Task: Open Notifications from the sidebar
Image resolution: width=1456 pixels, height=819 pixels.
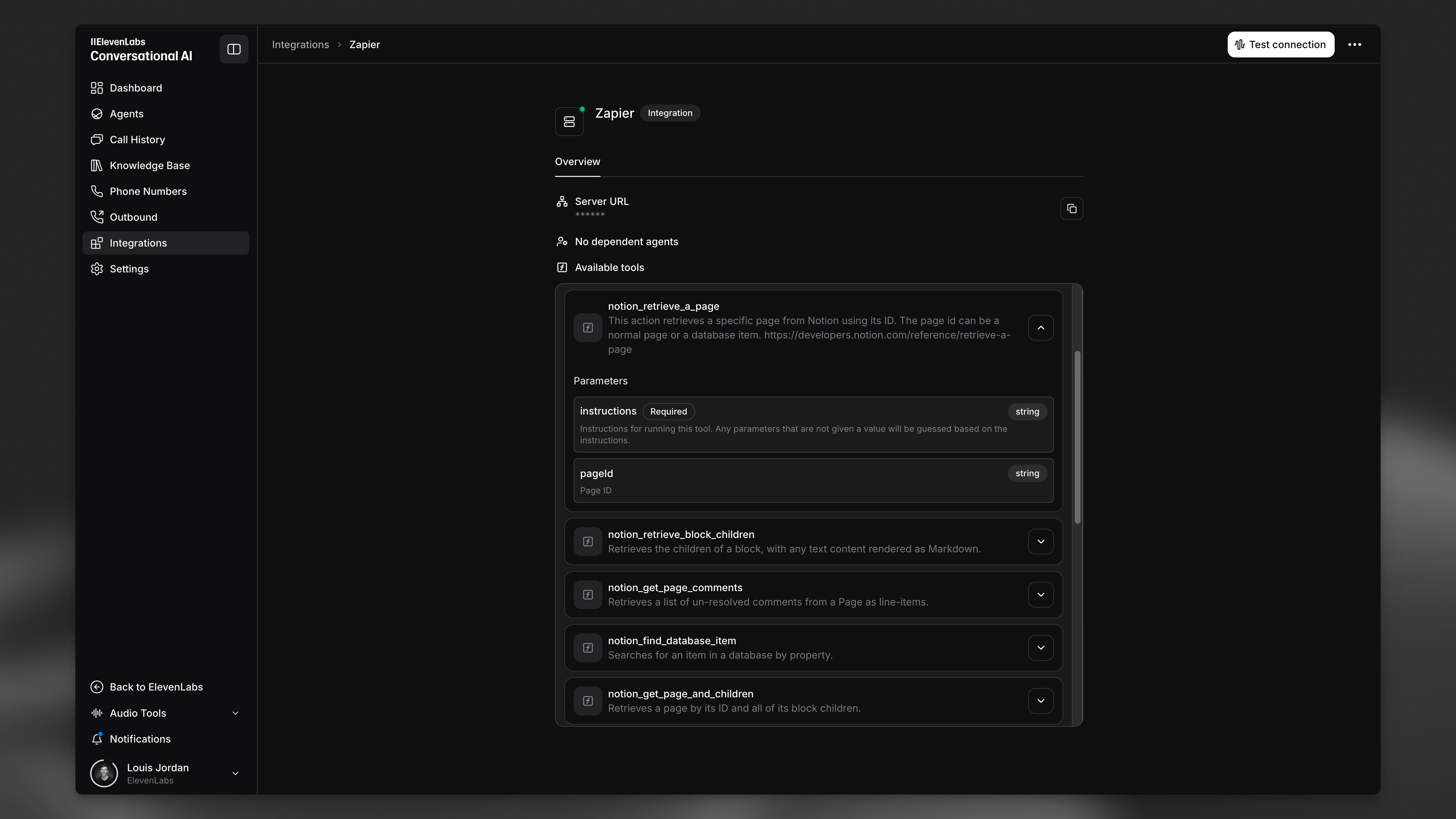Action: (x=140, y=739)
